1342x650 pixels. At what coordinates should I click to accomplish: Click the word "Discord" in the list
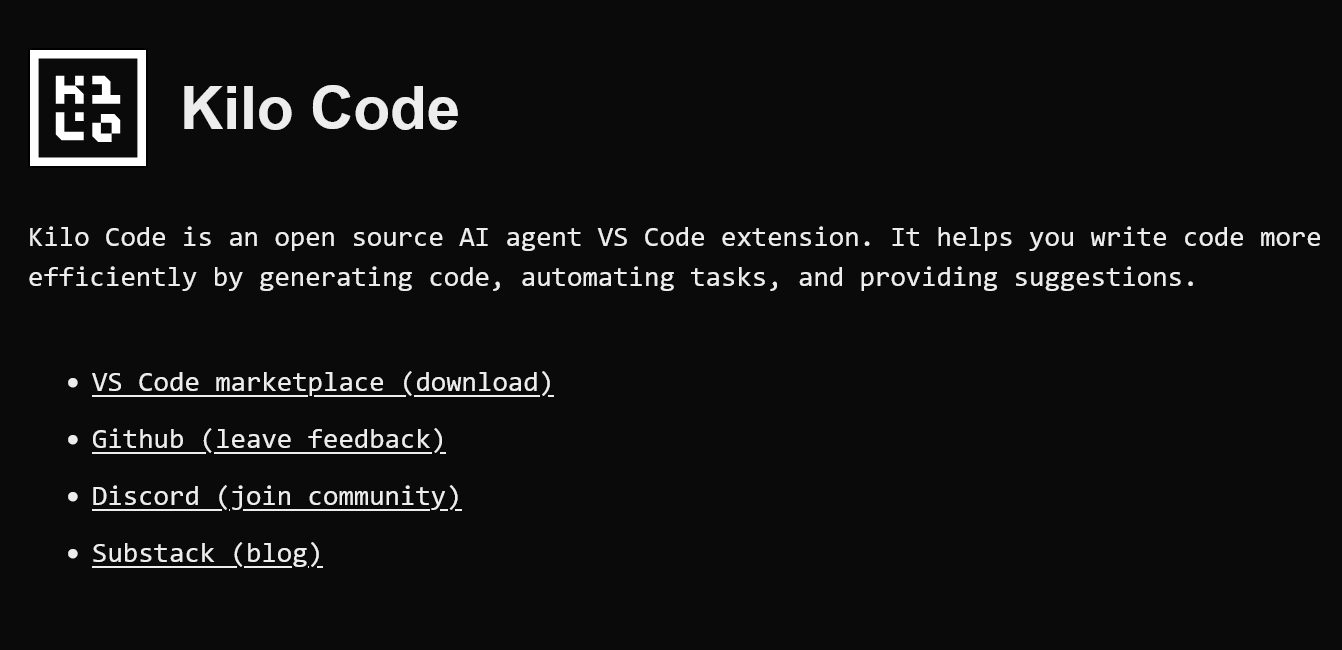click(146, 496)
